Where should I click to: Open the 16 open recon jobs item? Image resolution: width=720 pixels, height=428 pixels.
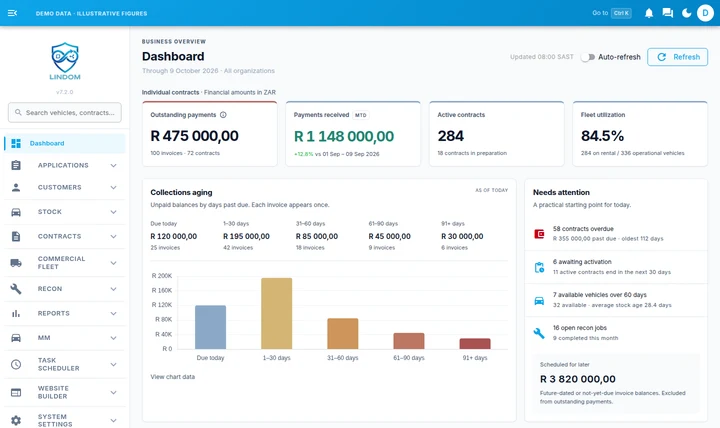[x=616, y=333]
